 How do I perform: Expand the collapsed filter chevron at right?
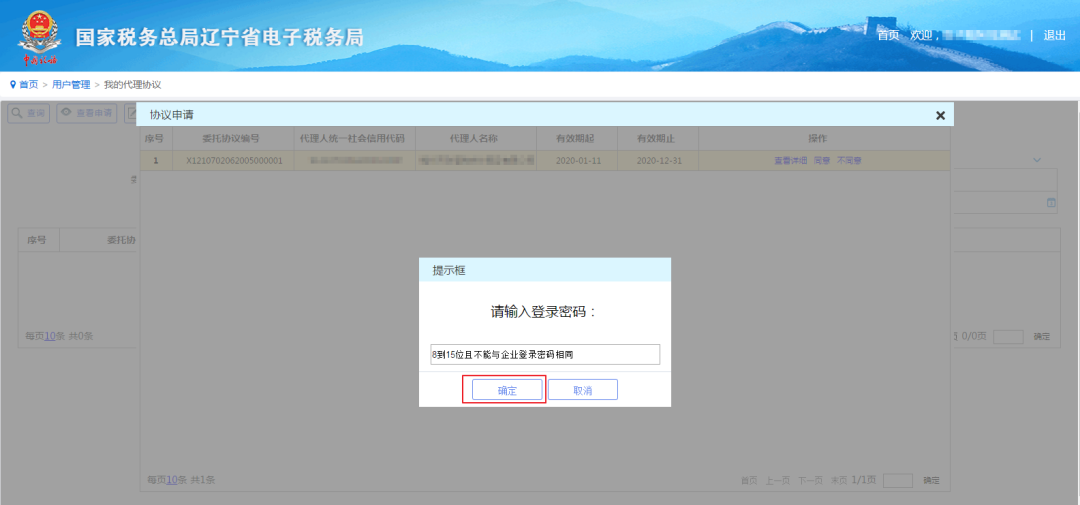click(x=1037, y=160)
